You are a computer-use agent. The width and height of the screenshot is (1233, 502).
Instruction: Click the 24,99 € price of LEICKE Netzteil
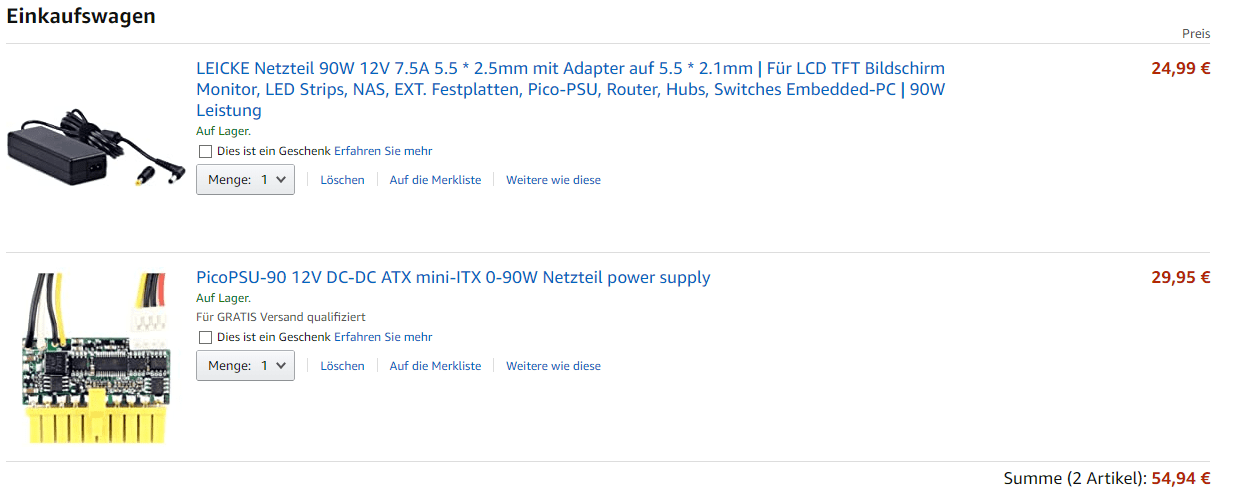[1180, 69]
